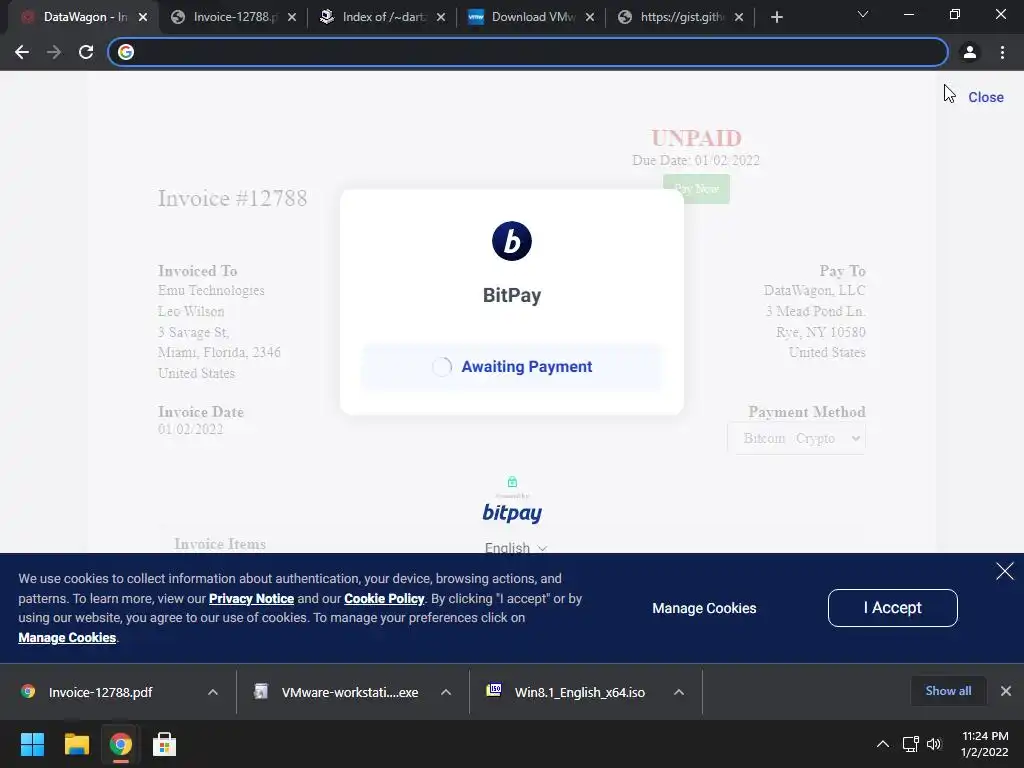Open the clock and date panel
Image resolution: width=1024 pixels, height=768 pixels.
click(x=985, y=744)
